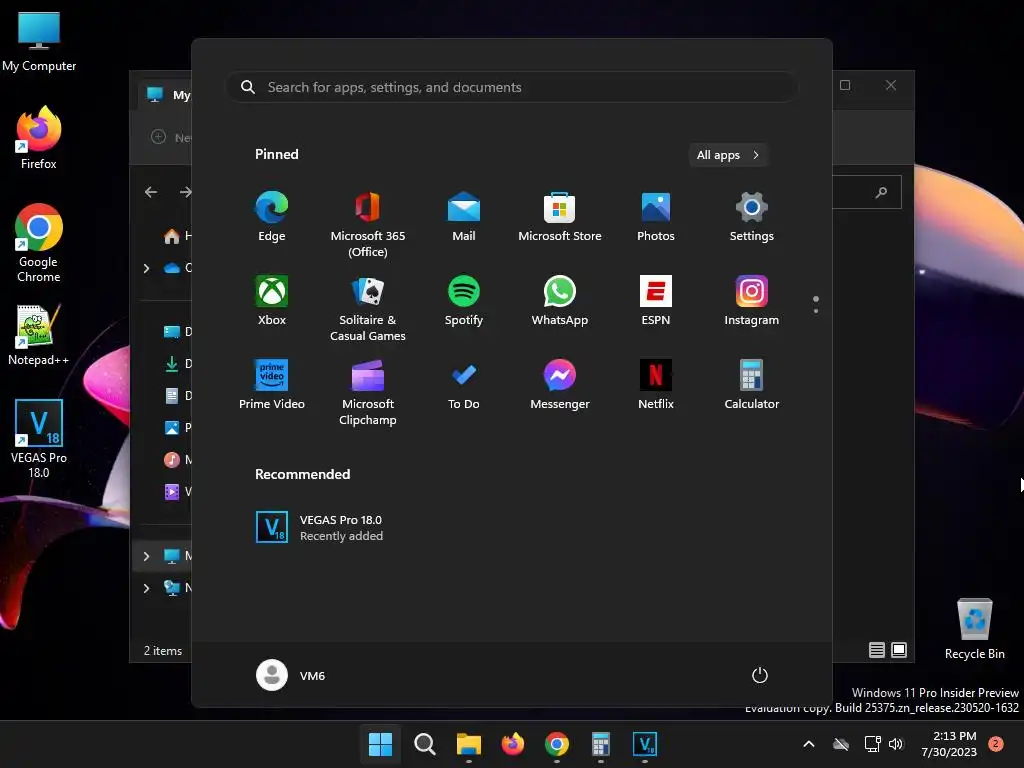Viewport: 1024px width, 768px height.
Task: Expand My Computer node in Explorer sidebar
Action: 146,556
